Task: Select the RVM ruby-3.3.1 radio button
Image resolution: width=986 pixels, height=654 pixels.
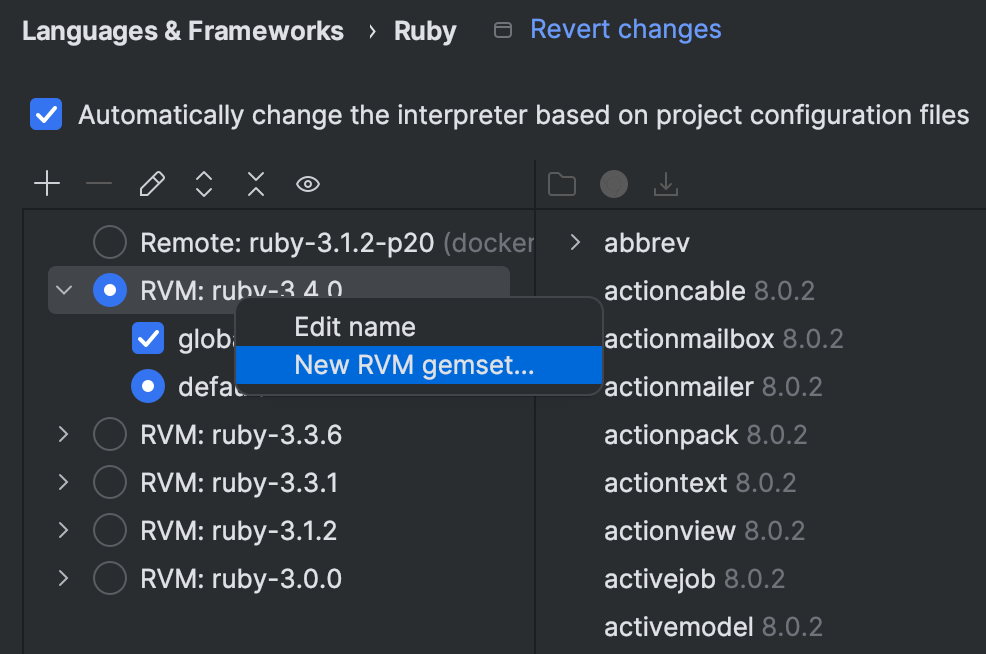Action: point(110,482)
